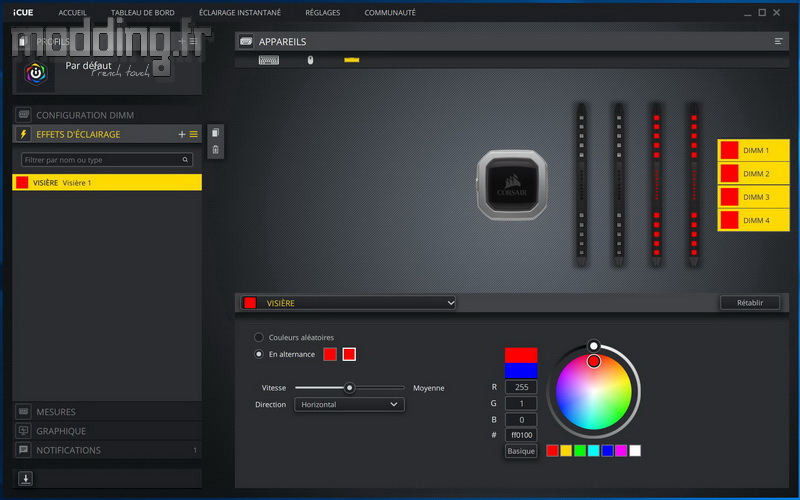Screen dimensions: 800x500
Task: Open the Visière effect type dropdown
Action: click(348, 303)
